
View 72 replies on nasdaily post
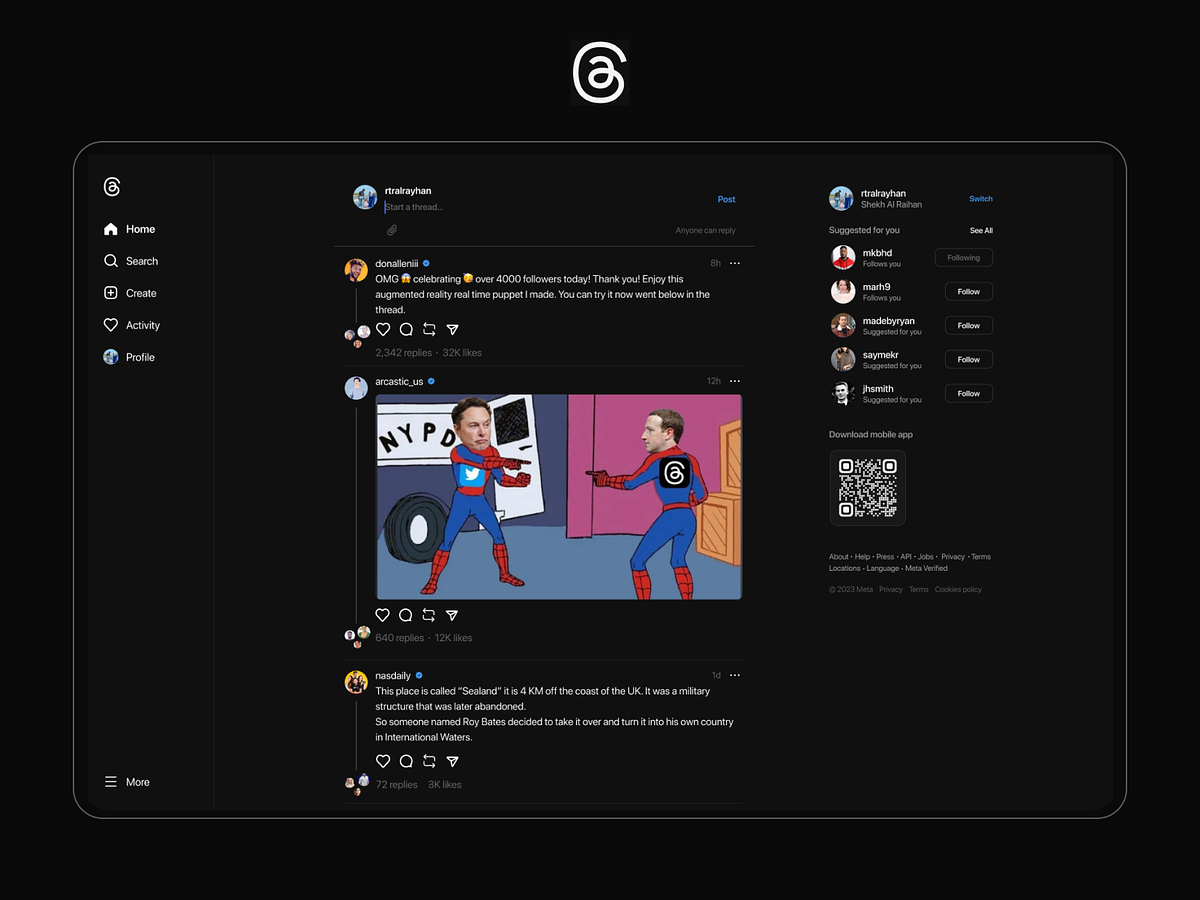pos(397,785)
